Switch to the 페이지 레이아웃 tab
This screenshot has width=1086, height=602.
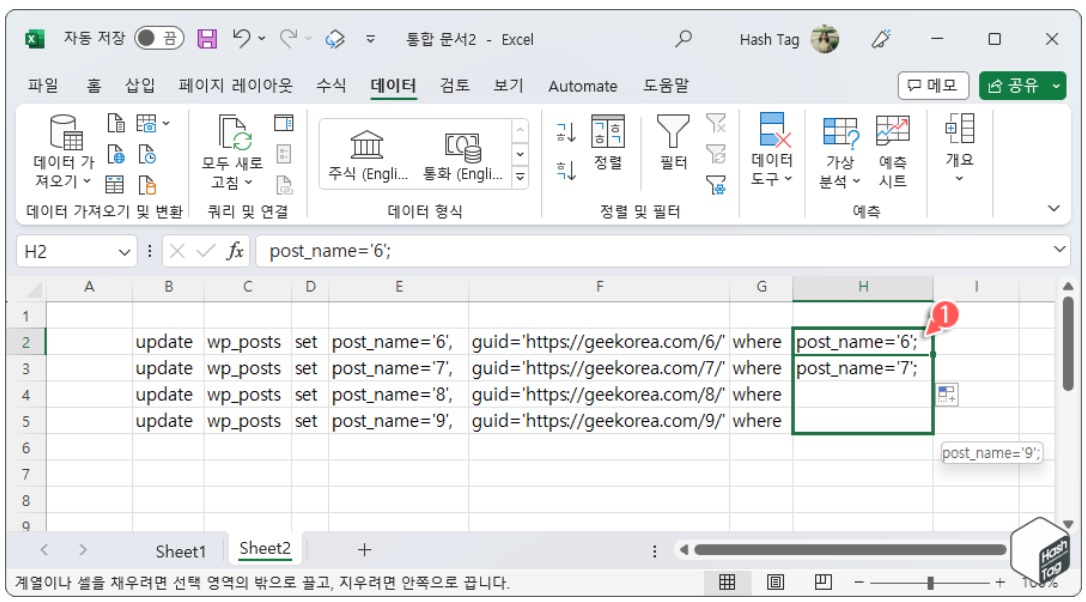click(235, 86)
